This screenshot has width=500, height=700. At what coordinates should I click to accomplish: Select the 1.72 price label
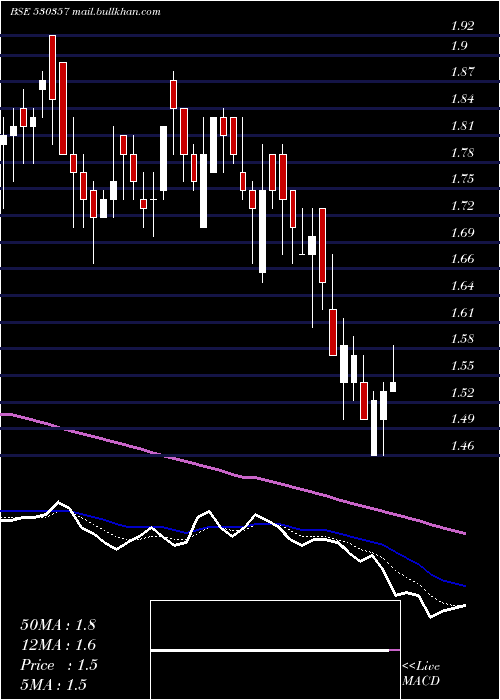[462, 206]
